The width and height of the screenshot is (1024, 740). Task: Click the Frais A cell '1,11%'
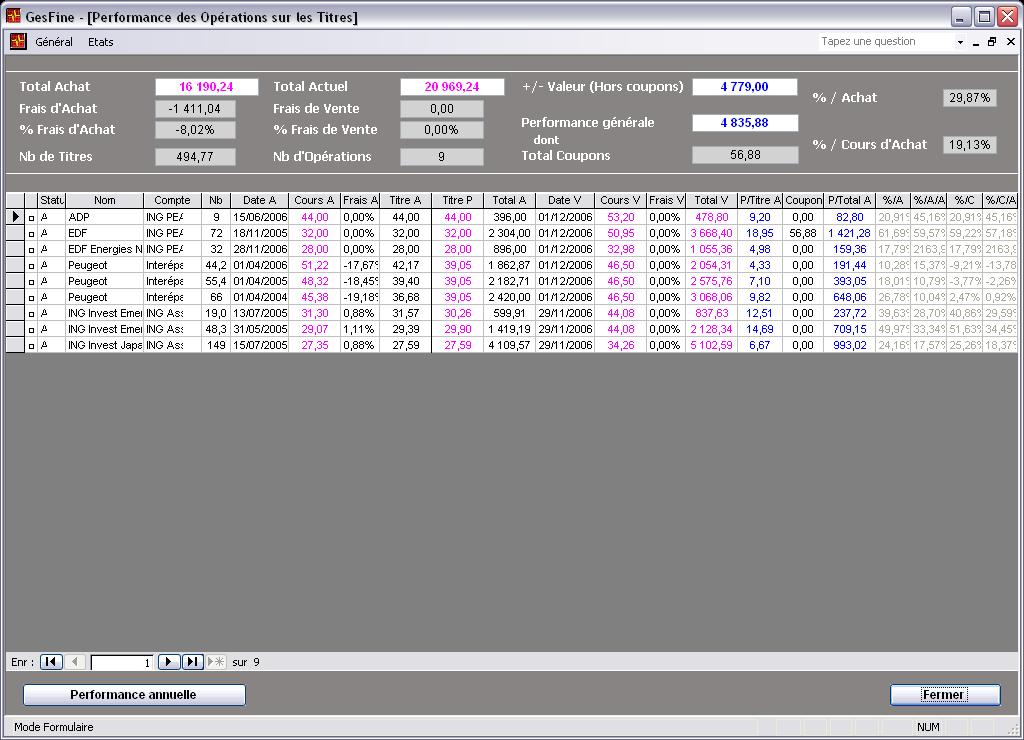click(359, 329)
